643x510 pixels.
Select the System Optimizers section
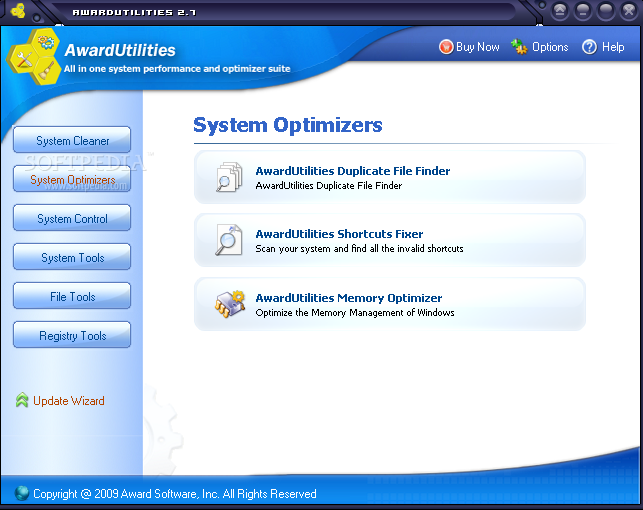click(x=72, y=179)
